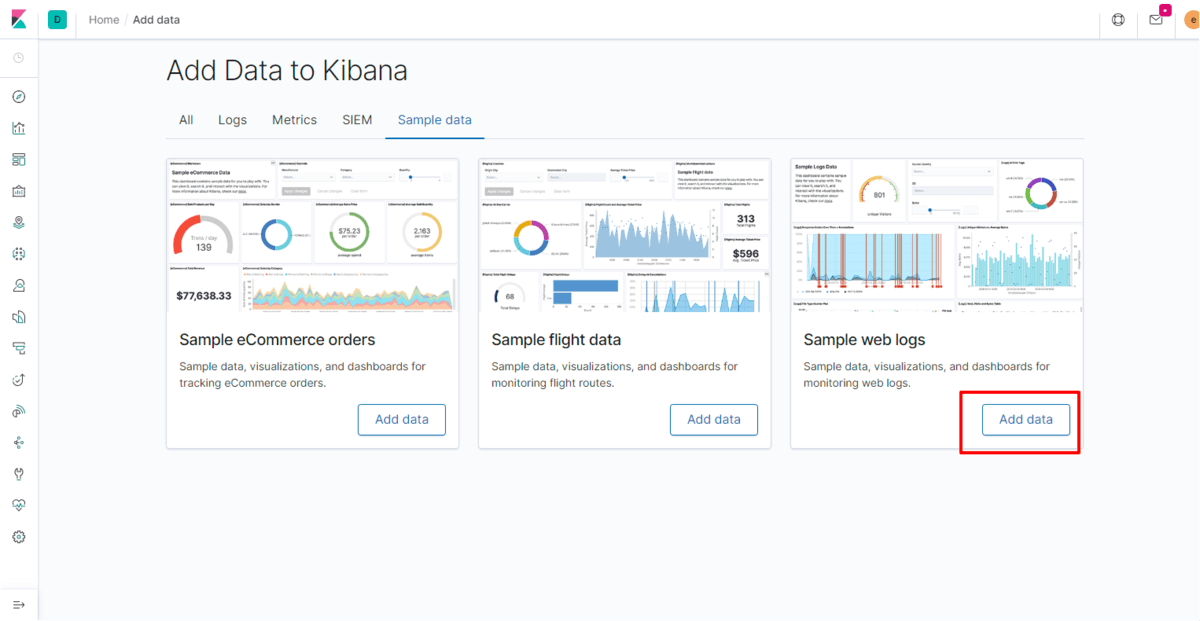The image size is (1200, 621).
Task: Click the Home breadcrumb link
Action: 104,20
